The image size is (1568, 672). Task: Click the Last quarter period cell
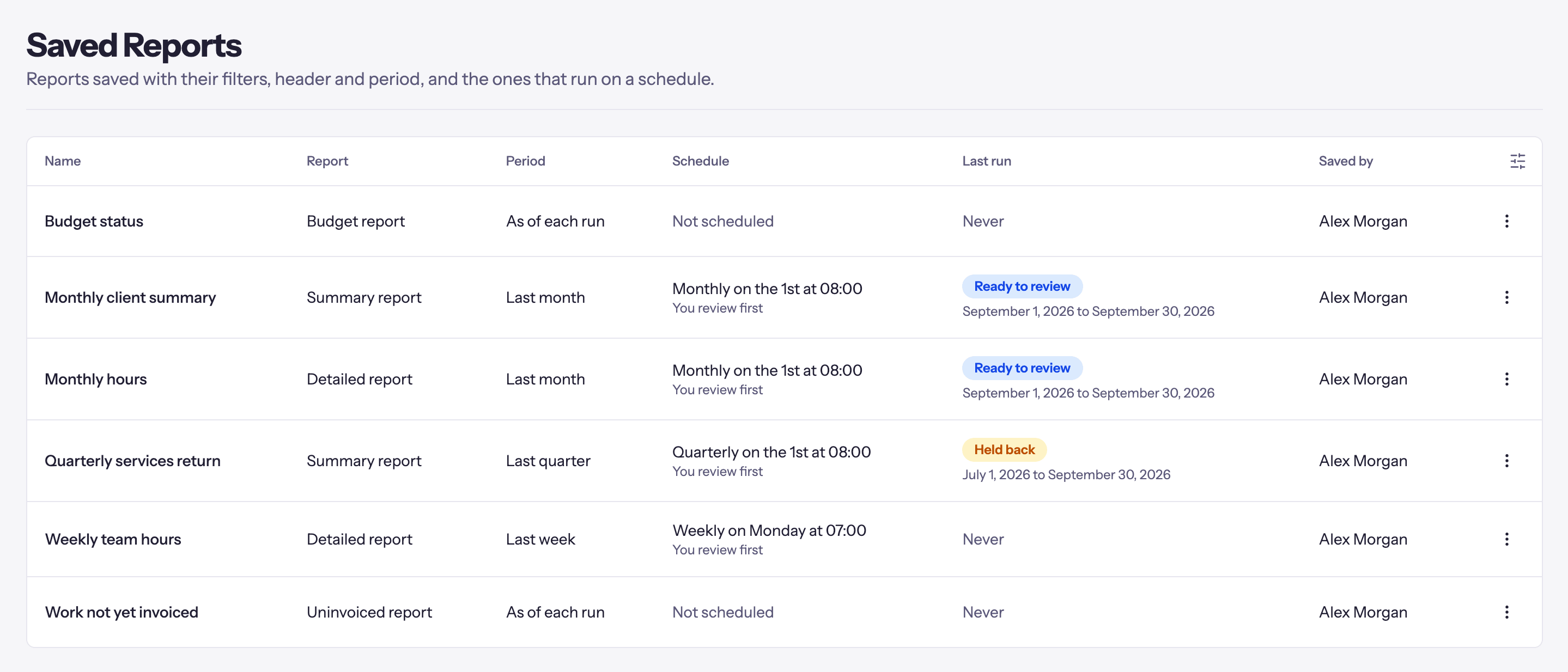click(548, 461)
